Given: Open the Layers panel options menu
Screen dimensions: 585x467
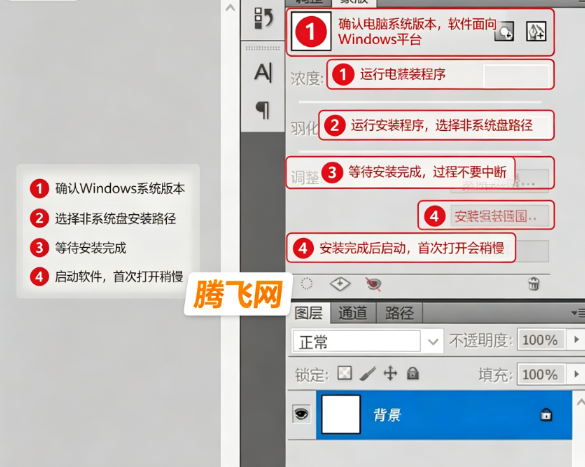Looking at the screenshot, I should 579,313.
